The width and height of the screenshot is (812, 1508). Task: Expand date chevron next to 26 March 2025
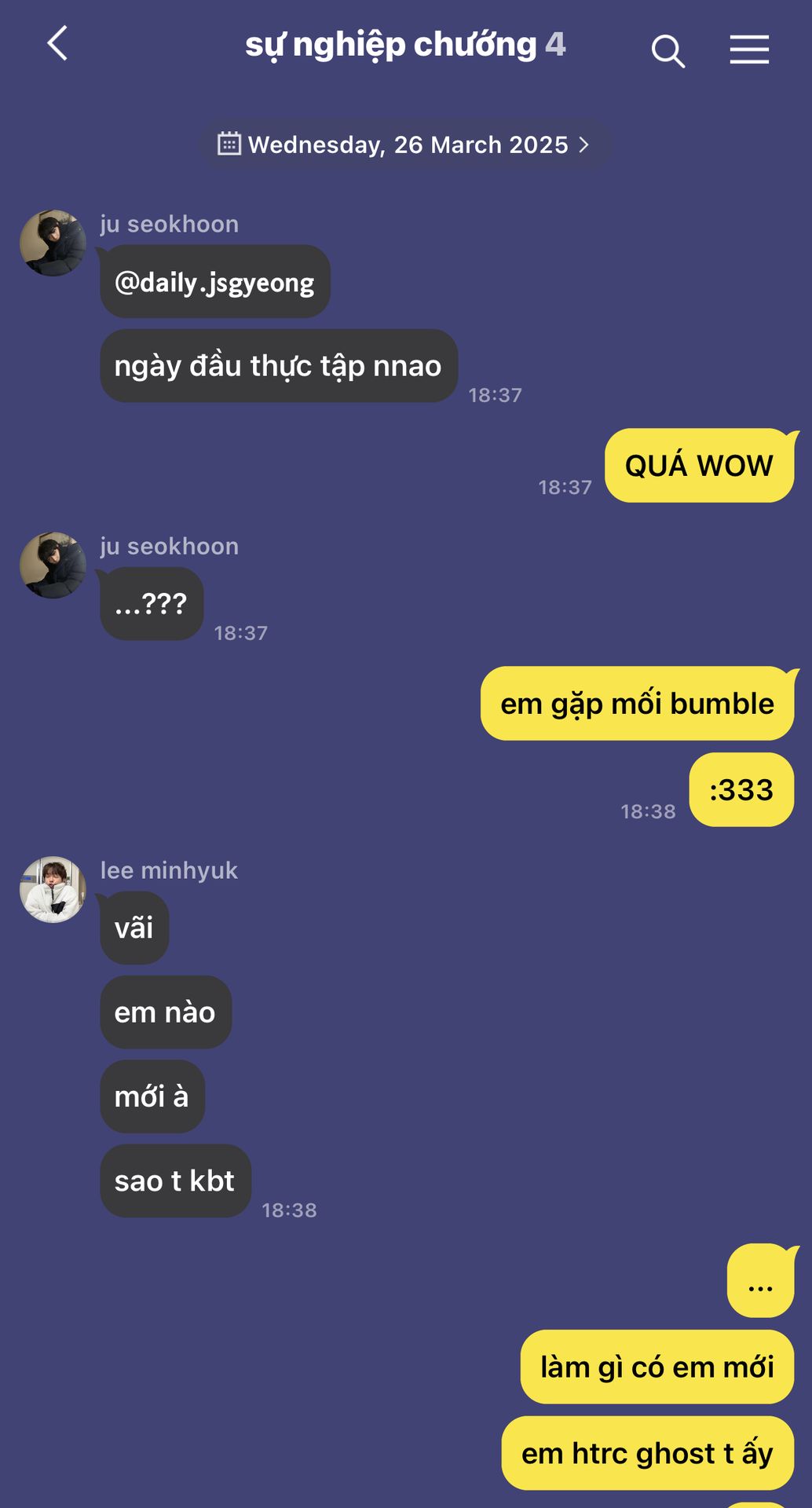(583, 145)
